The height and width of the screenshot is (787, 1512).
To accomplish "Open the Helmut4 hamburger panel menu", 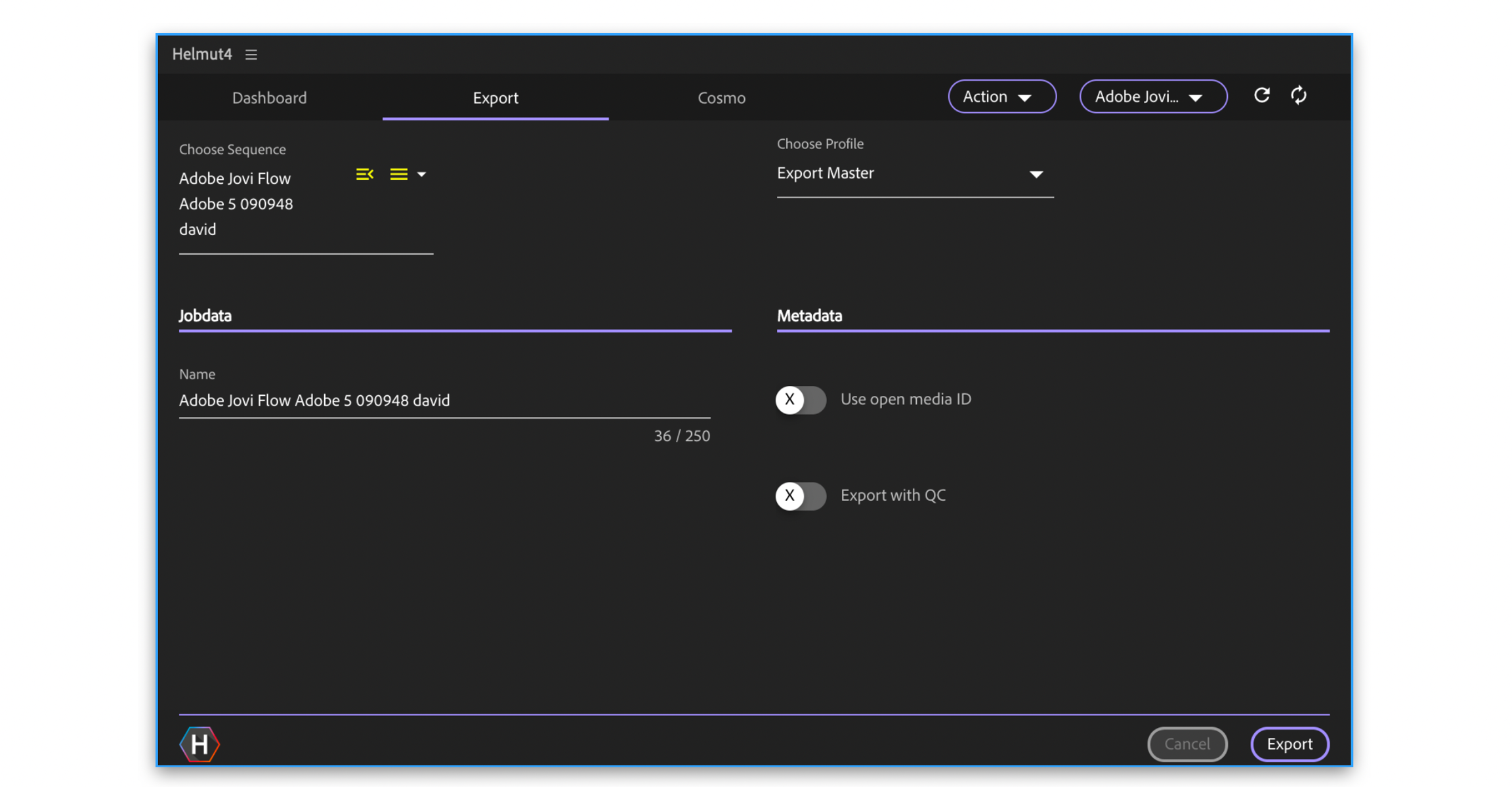I will coord(251,54).
